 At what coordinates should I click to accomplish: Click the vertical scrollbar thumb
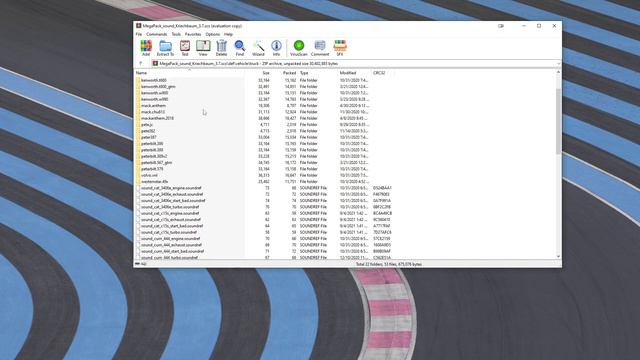(558, 122)
